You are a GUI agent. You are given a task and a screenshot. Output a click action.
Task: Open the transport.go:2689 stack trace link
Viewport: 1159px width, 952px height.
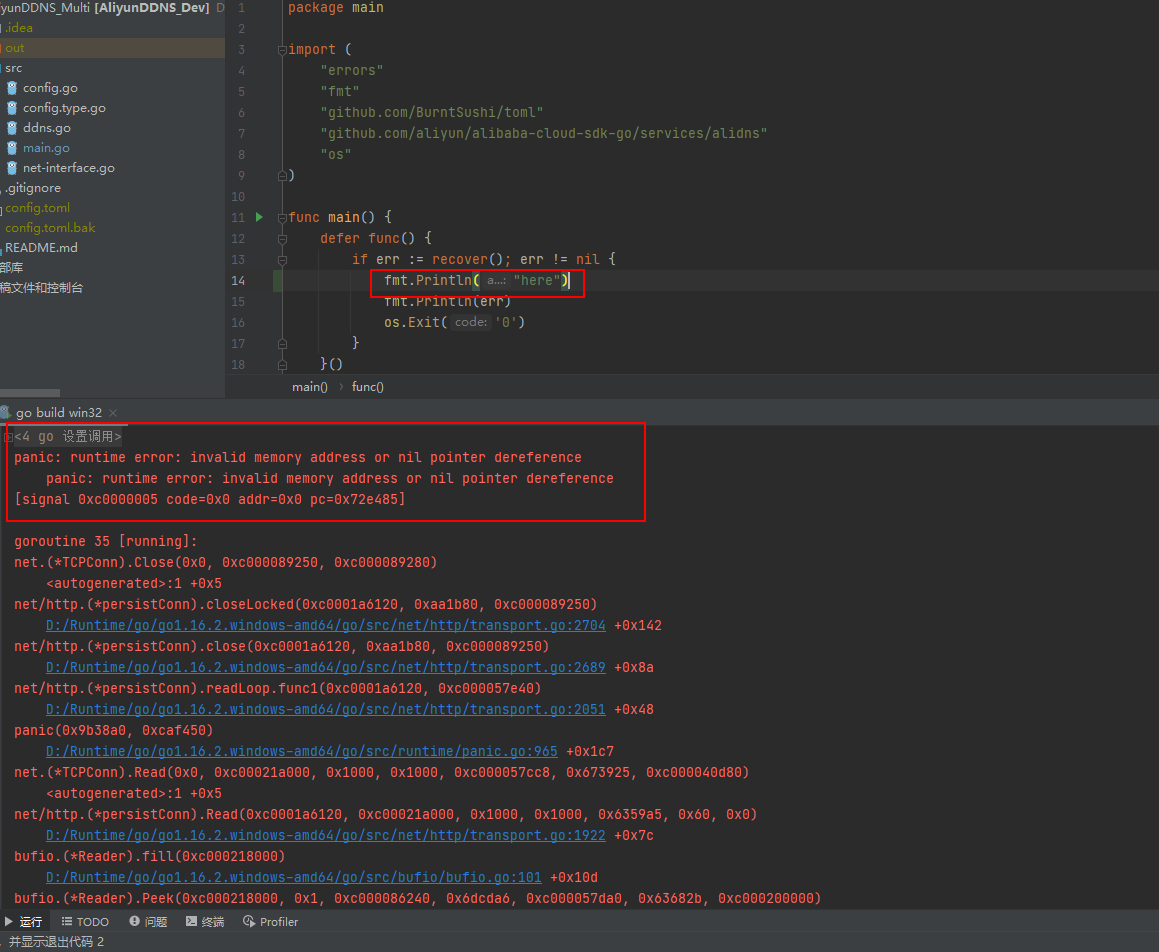pos(325,667)
